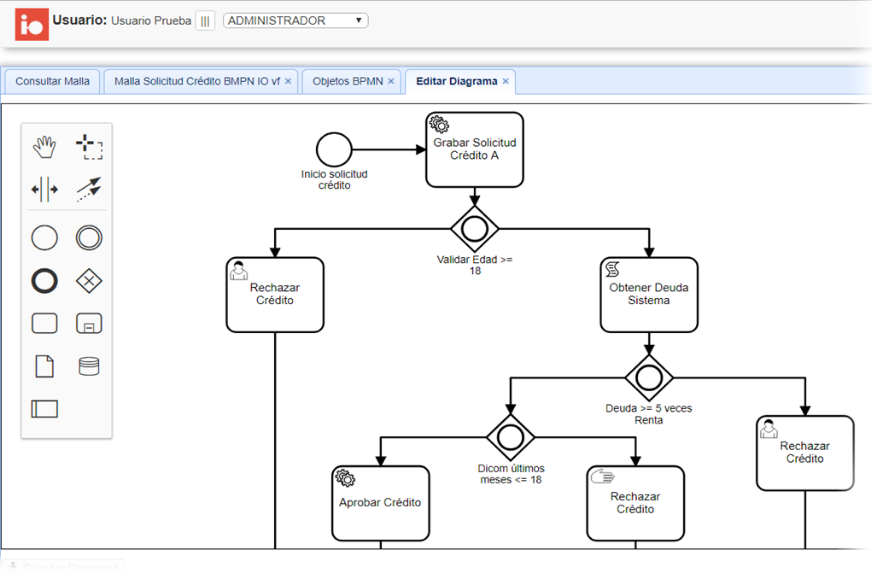Viewport: 872px width, 586px height.
Task: Choose the create/remove space tool
Action: pyautogui.click(x=45, y=189)
